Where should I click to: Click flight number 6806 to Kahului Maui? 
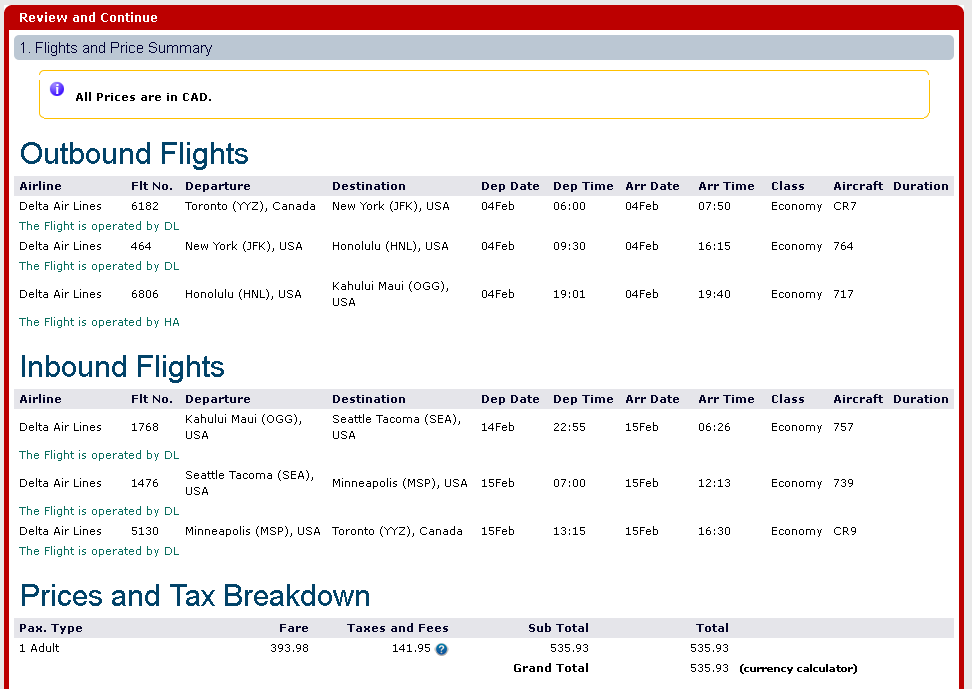145,294
